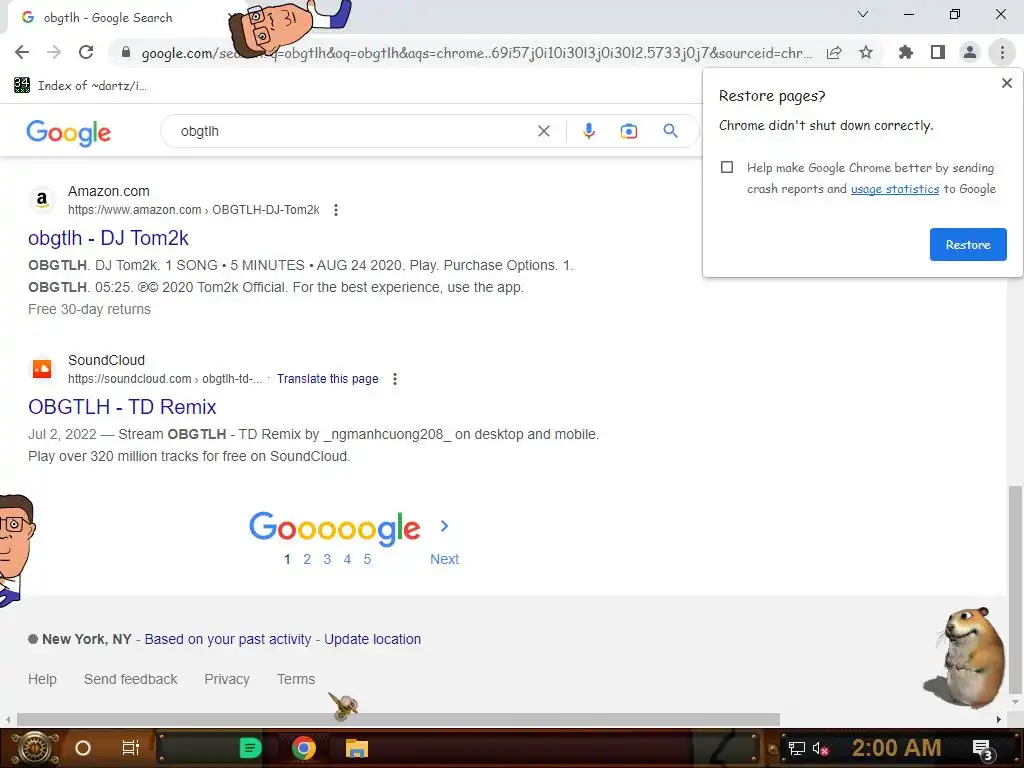Open the Start menu ornate button

(35, 748)
